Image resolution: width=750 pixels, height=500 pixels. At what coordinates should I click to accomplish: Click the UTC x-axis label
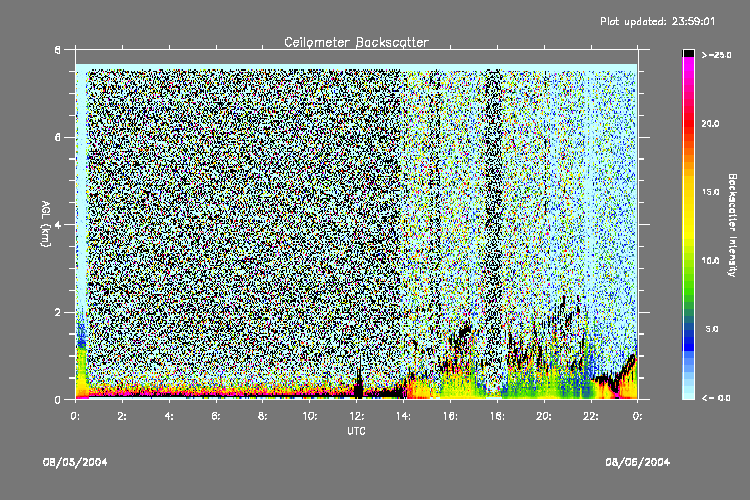(356, 431)
